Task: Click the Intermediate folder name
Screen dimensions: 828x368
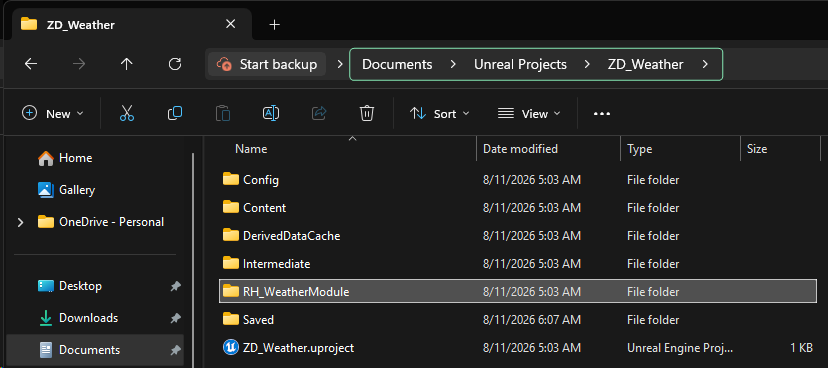Action: coord(276,264)
